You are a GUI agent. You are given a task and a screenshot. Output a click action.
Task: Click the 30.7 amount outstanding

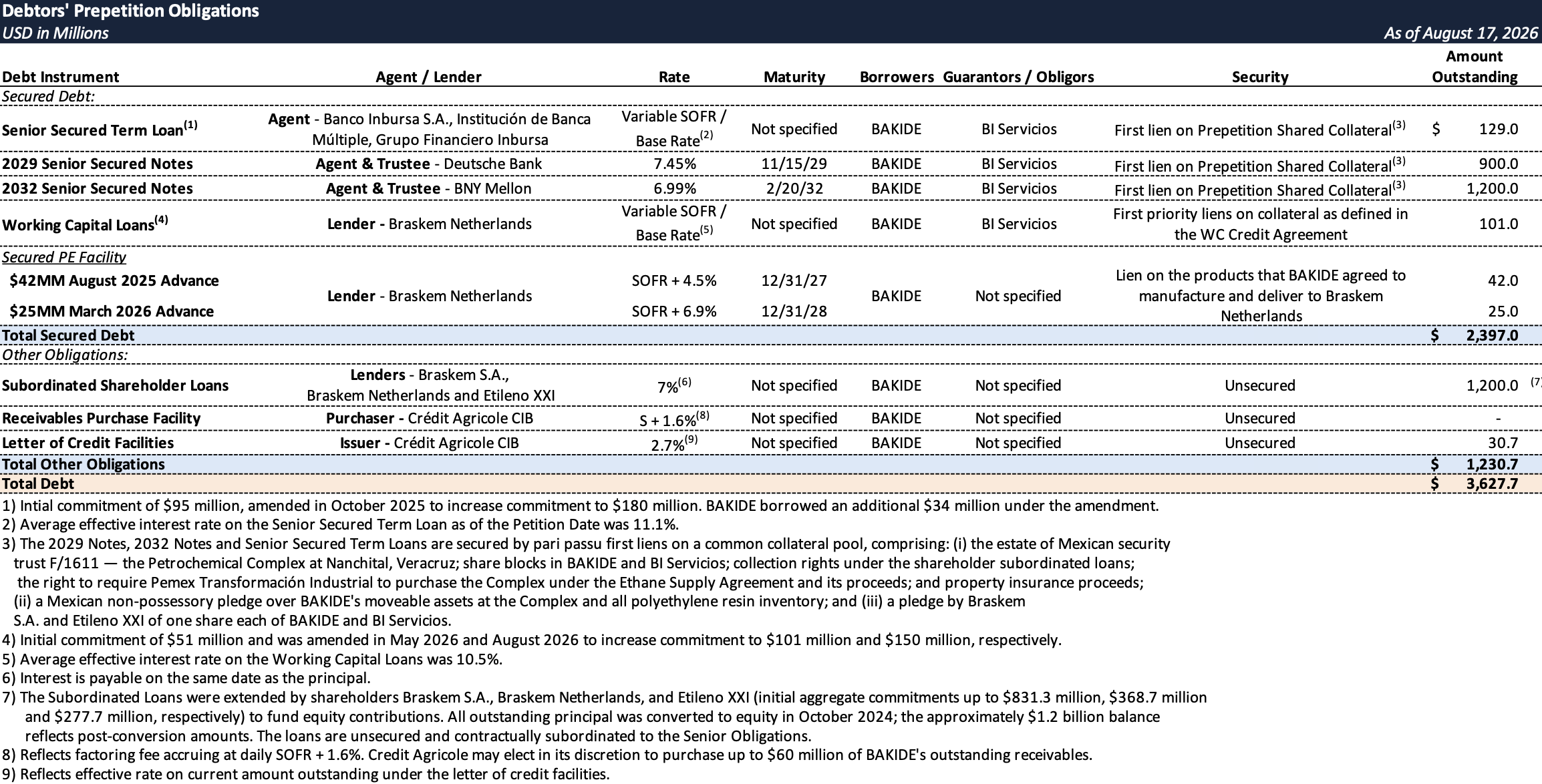coord(1503,443)
